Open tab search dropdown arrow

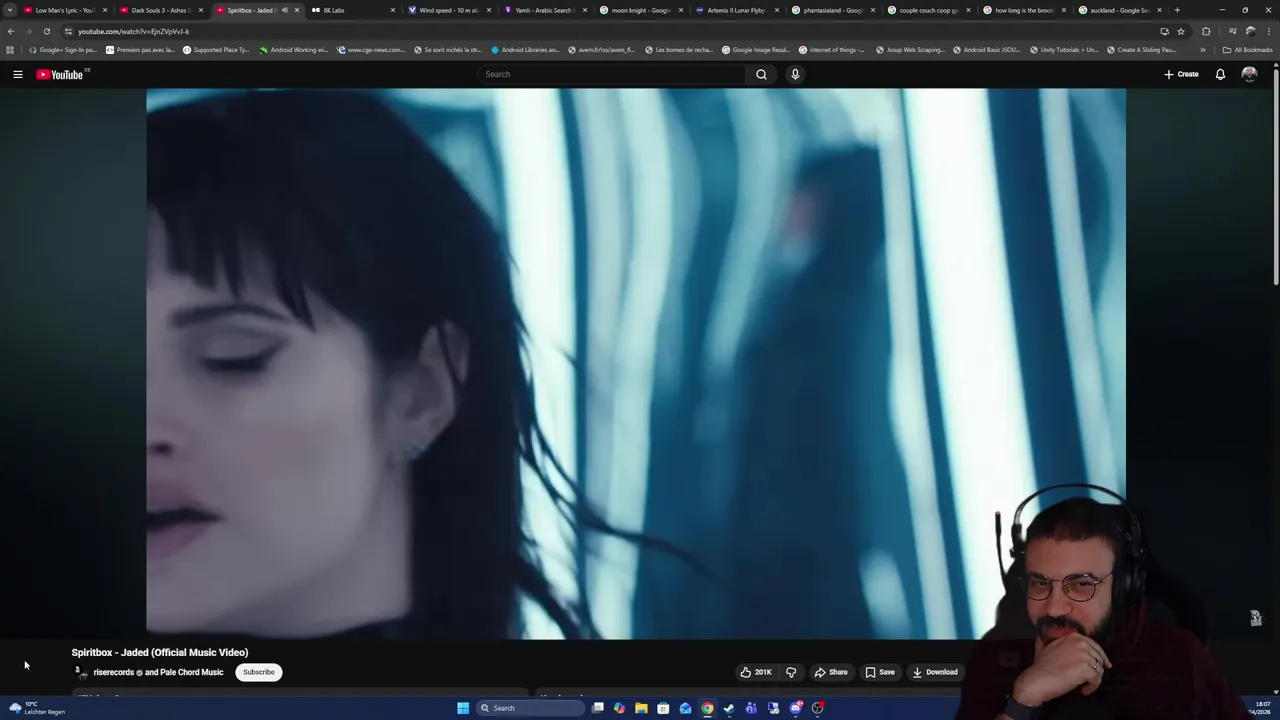click(x=10, y=10)
